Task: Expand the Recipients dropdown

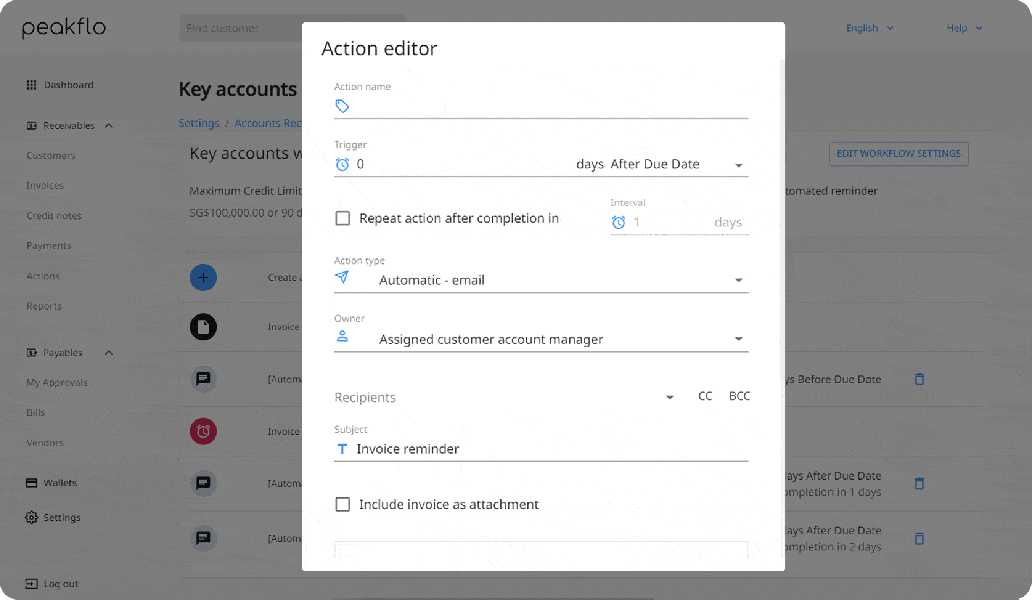Action: (669, 396)
